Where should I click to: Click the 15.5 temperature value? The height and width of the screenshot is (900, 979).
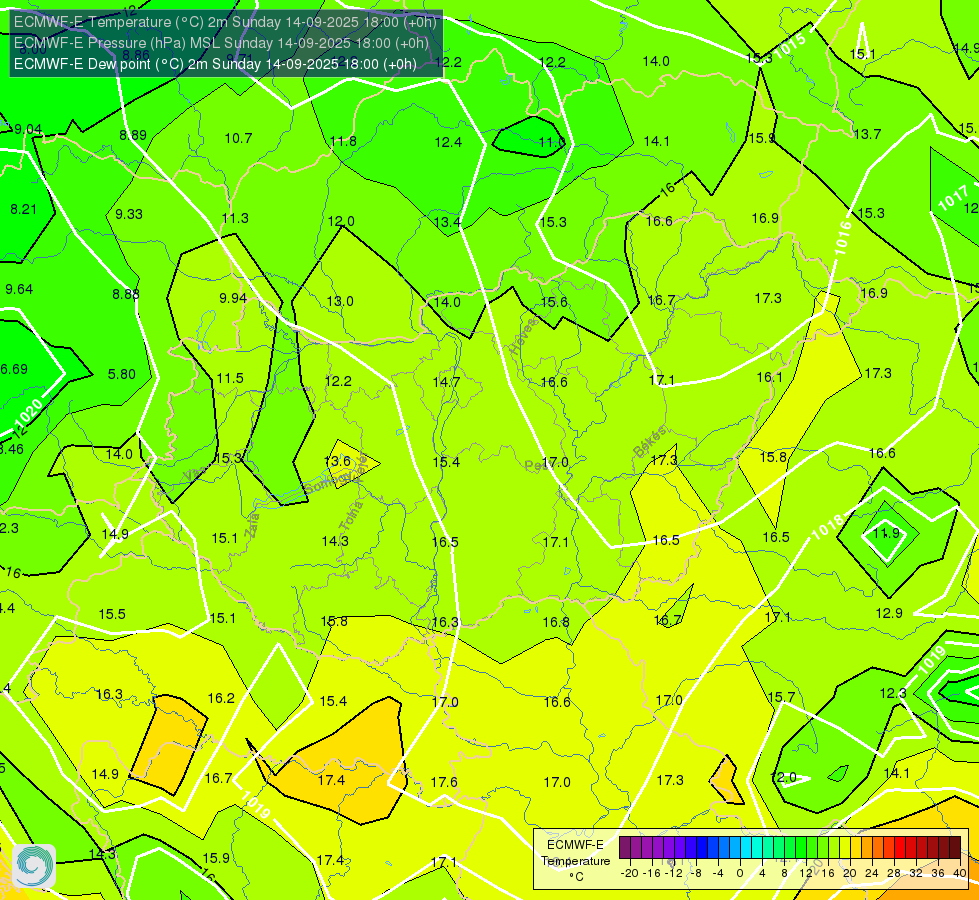pos(112,615)
